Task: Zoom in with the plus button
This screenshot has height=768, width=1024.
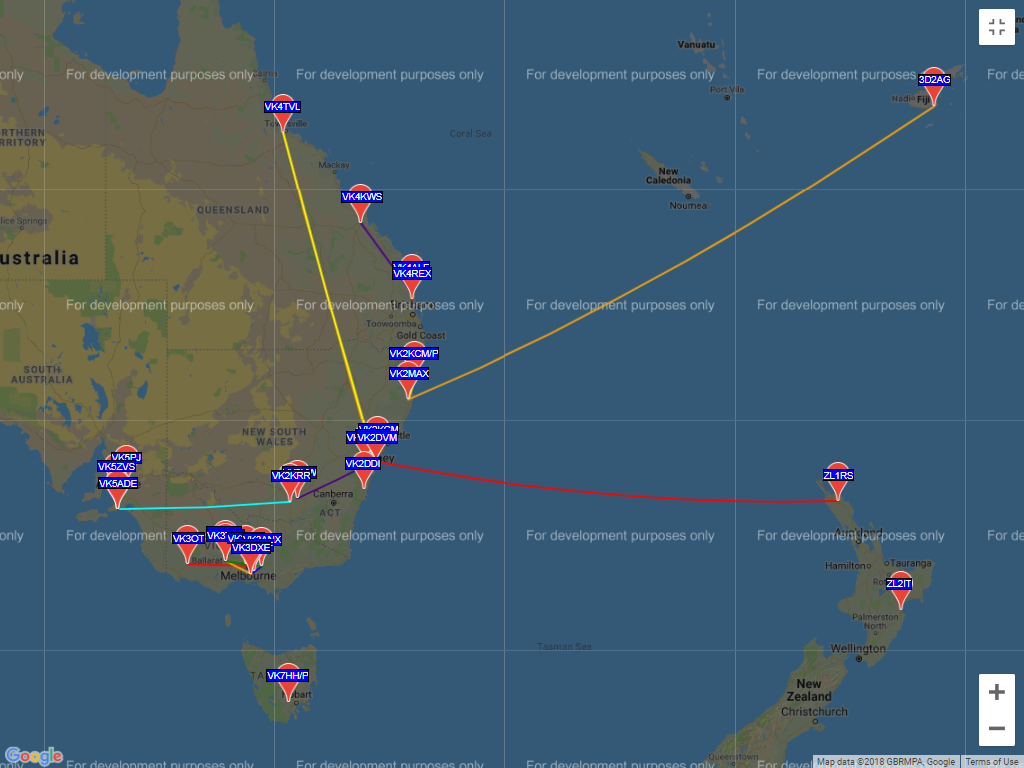Action: [x=996, y=692]
